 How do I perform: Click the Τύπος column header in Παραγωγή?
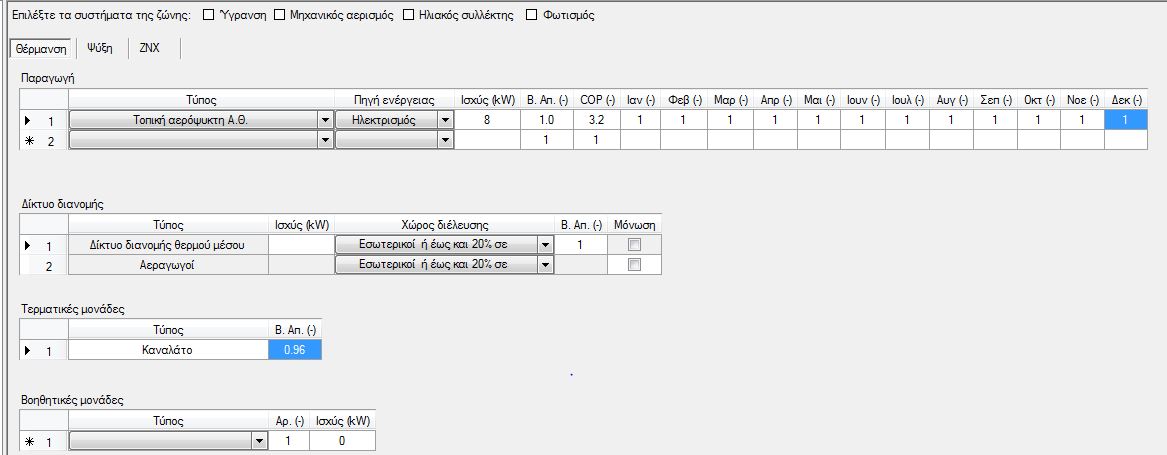click(201, 99)
